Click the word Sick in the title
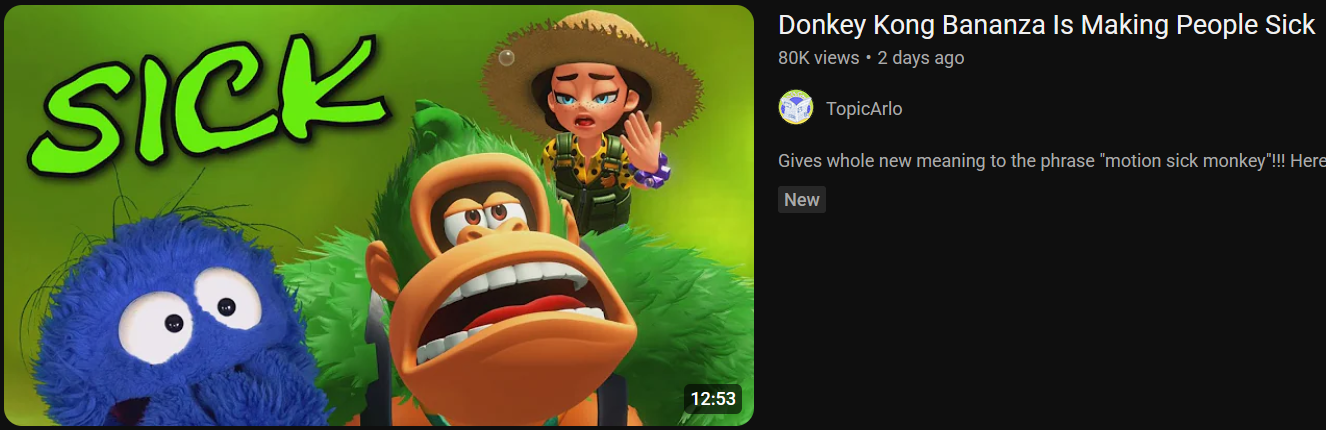This screenshot has width=1326, height=430. coord(1289,25)
